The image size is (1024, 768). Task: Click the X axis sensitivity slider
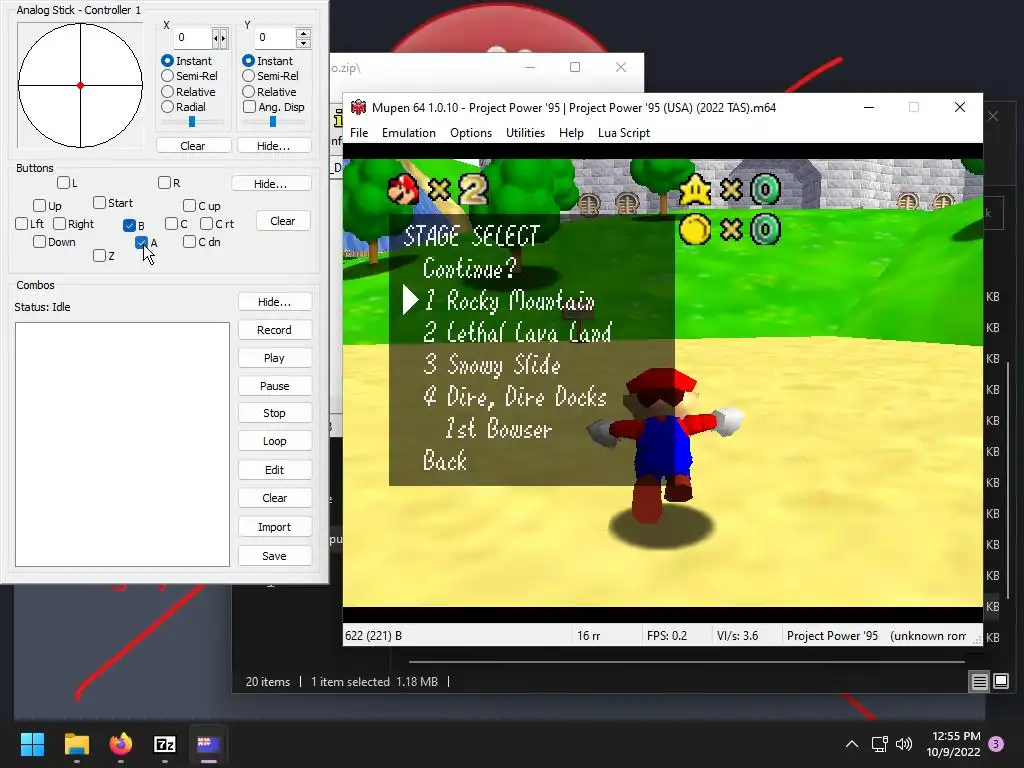[192, 121]
